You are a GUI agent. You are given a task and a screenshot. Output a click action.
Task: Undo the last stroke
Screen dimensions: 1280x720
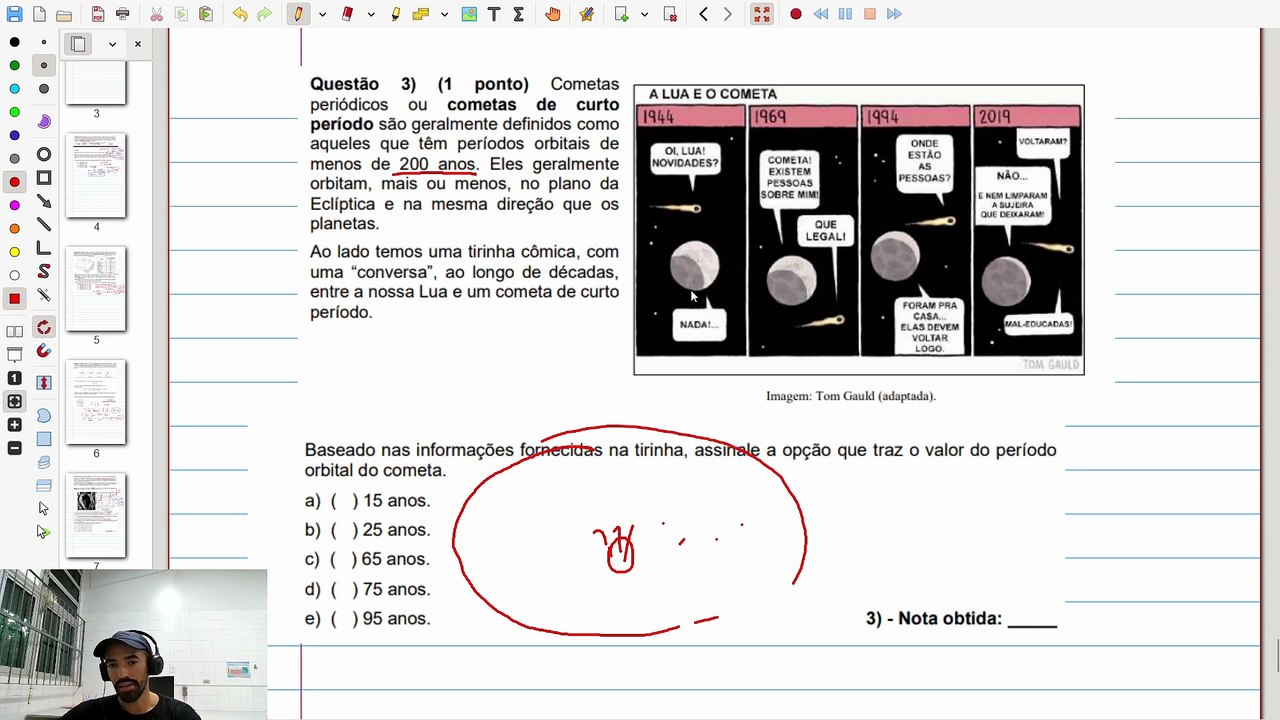click(x=240, y=14)
